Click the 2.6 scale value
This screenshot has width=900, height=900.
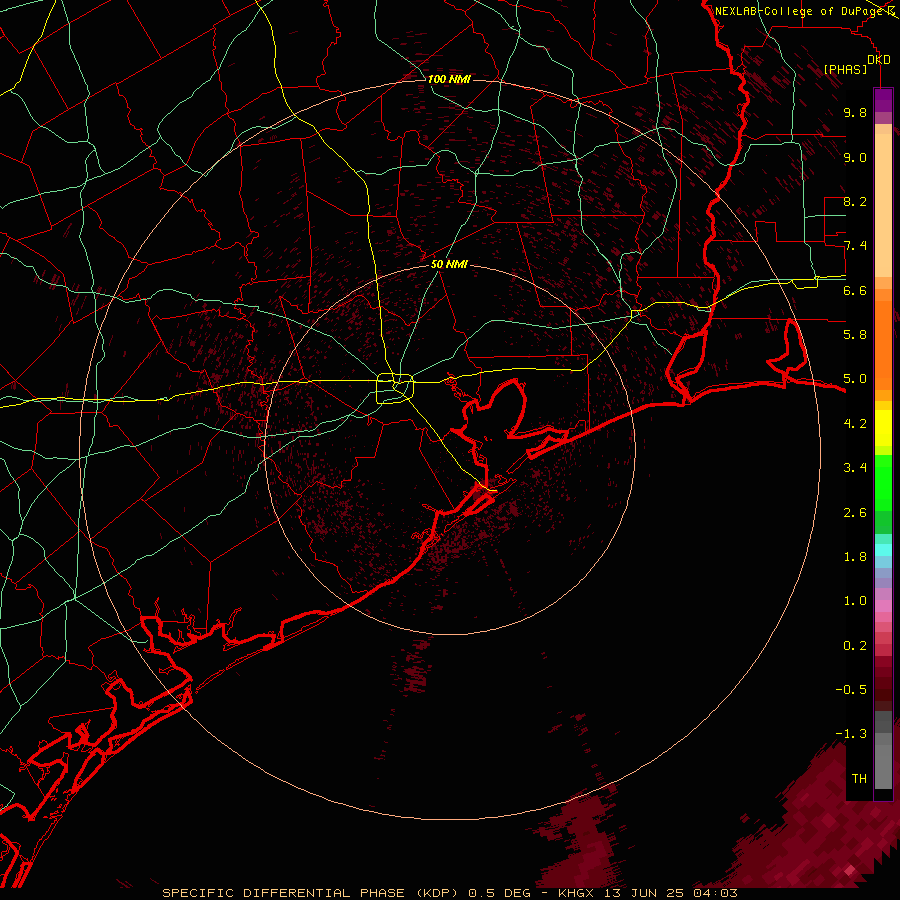(855, 513)
